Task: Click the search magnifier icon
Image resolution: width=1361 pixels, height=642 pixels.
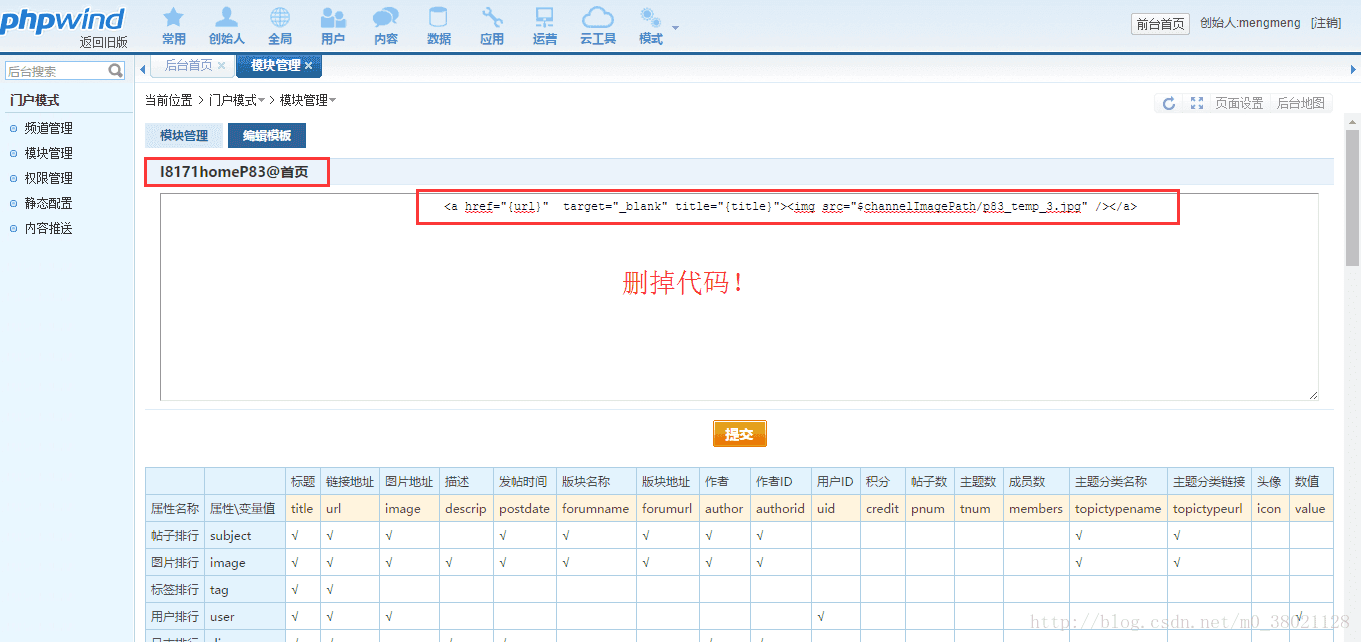Action: click(x=116, y=71)
